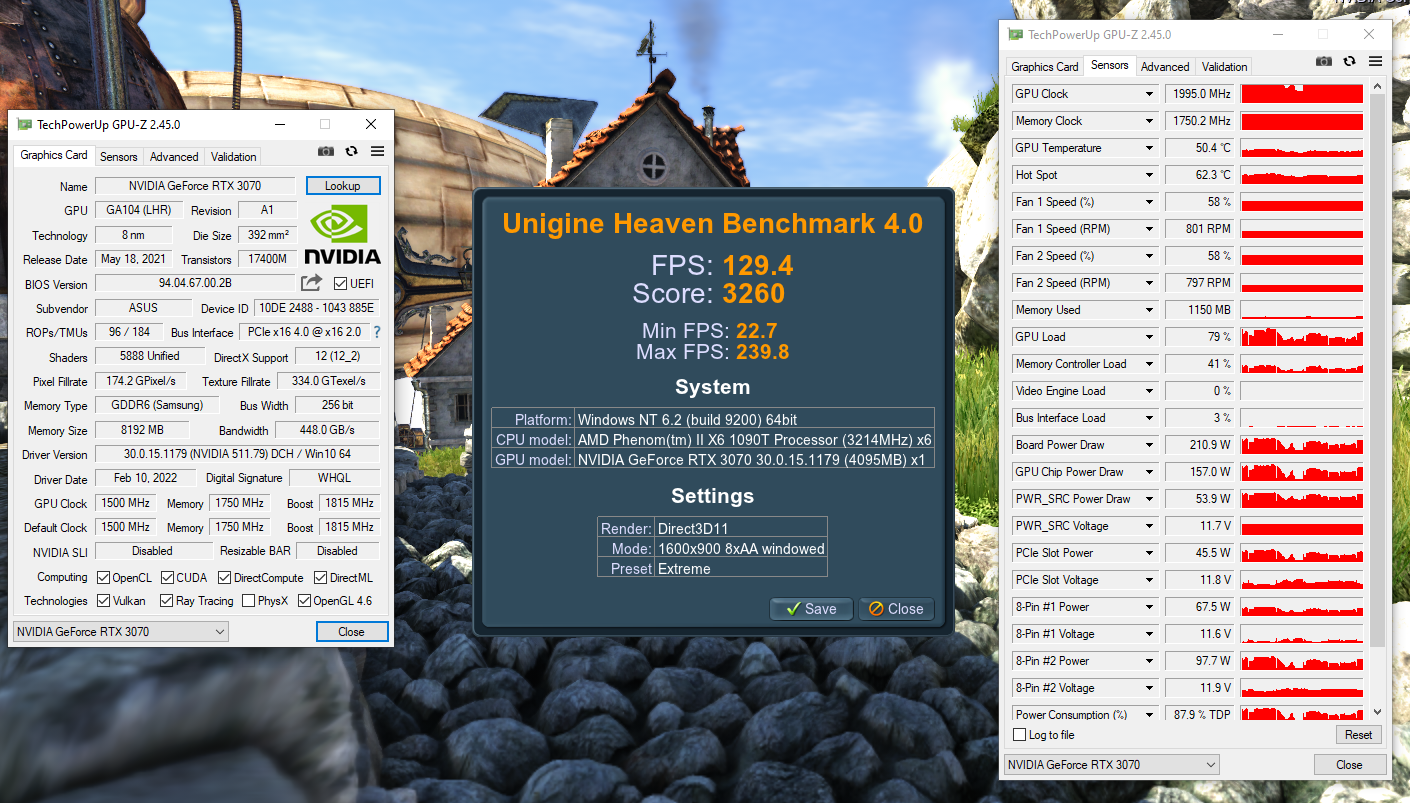Viewport: 1410px width, 803px height.
Task: Click GPU-Z title bar icon in Sensors window
Action: tap(1016, 35)
